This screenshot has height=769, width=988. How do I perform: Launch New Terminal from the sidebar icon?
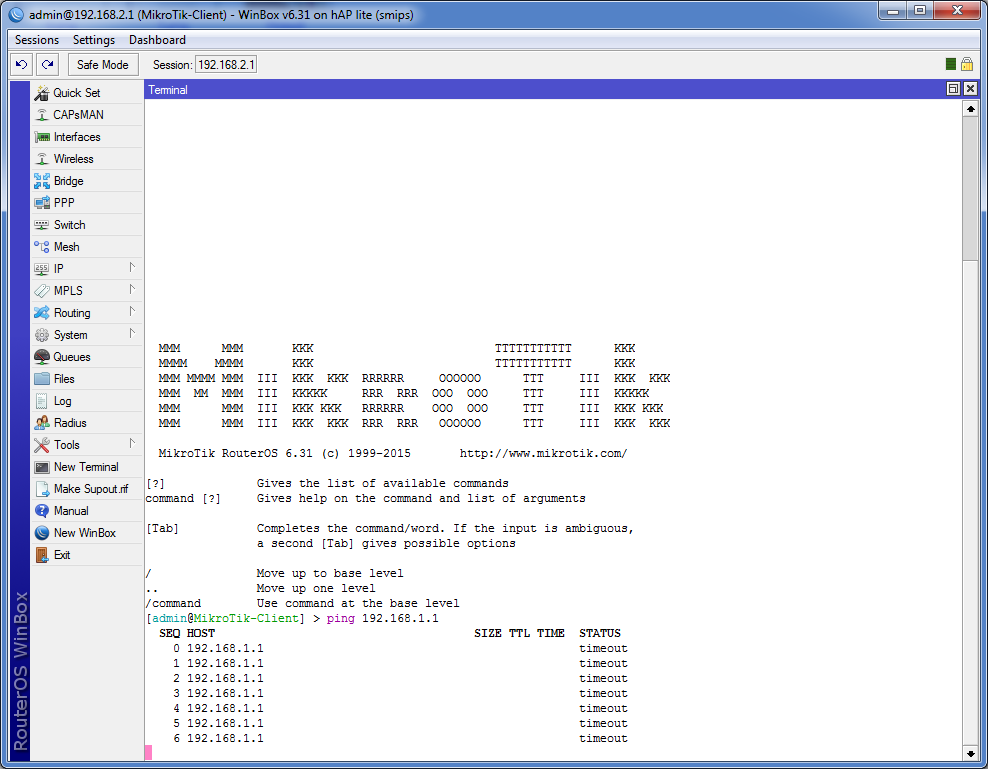pos(42,467)
